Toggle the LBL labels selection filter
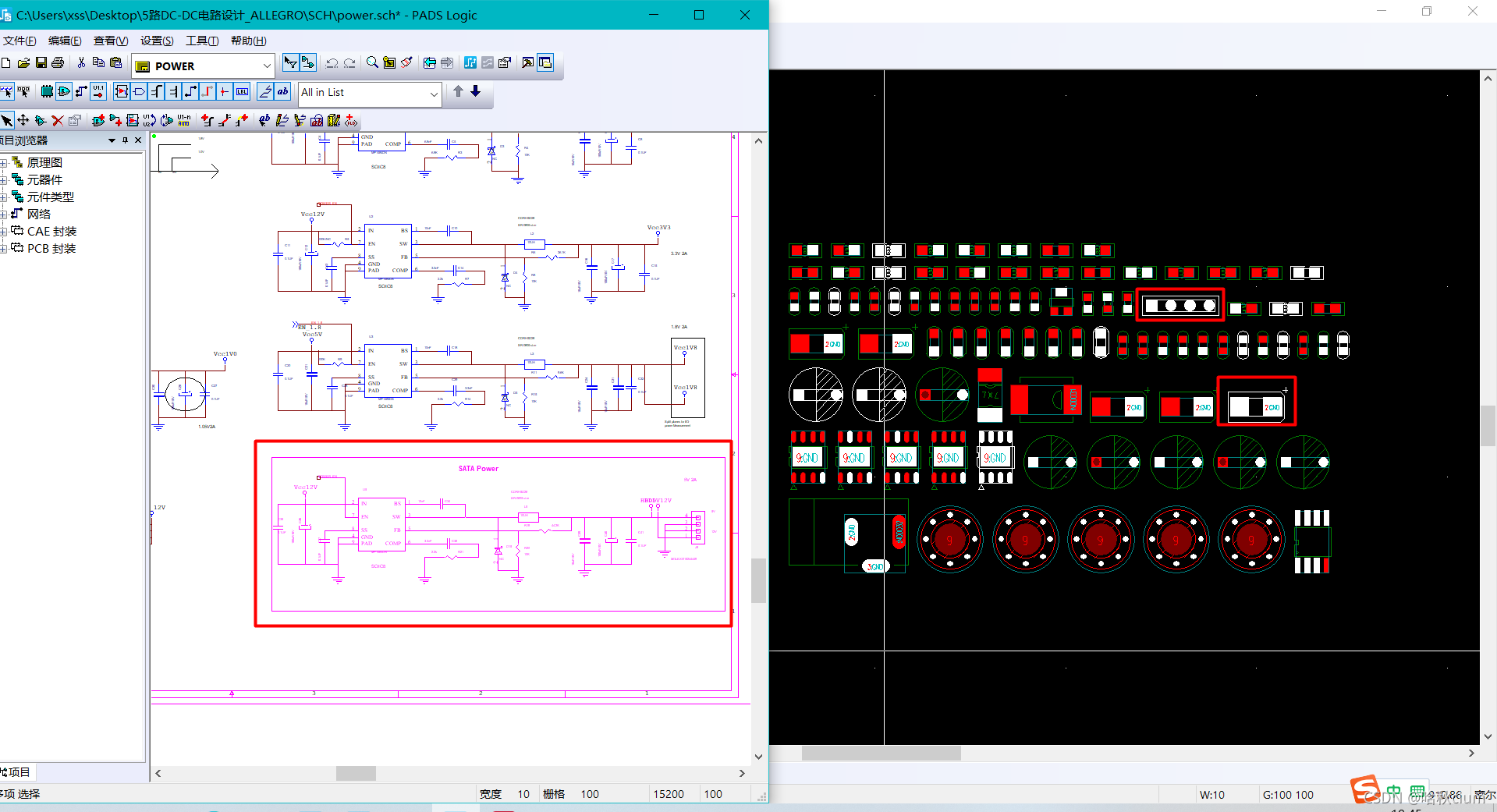 [x=243, y=92]
